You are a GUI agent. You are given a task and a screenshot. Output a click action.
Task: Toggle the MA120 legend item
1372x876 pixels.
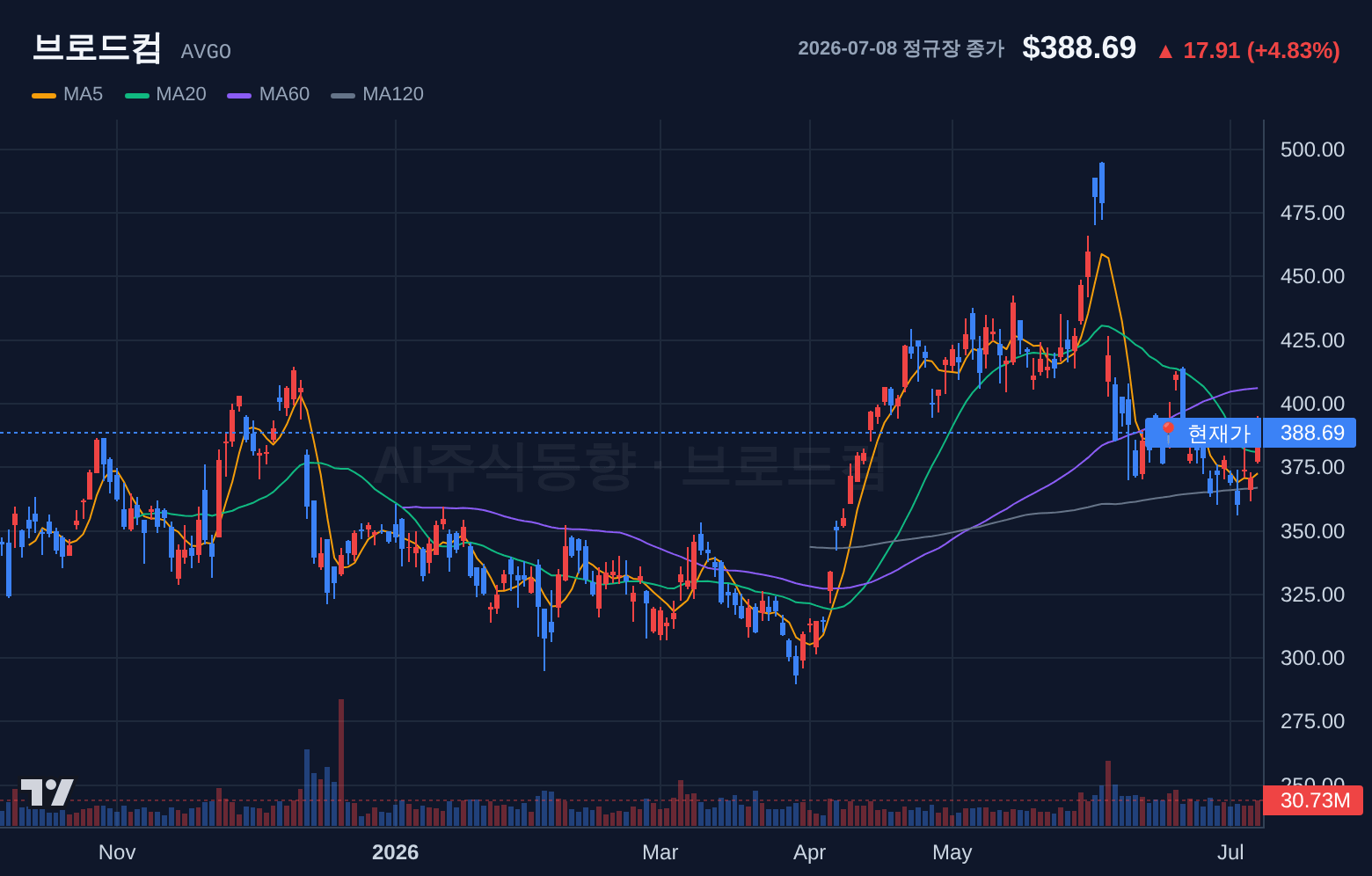coord(377,94)
